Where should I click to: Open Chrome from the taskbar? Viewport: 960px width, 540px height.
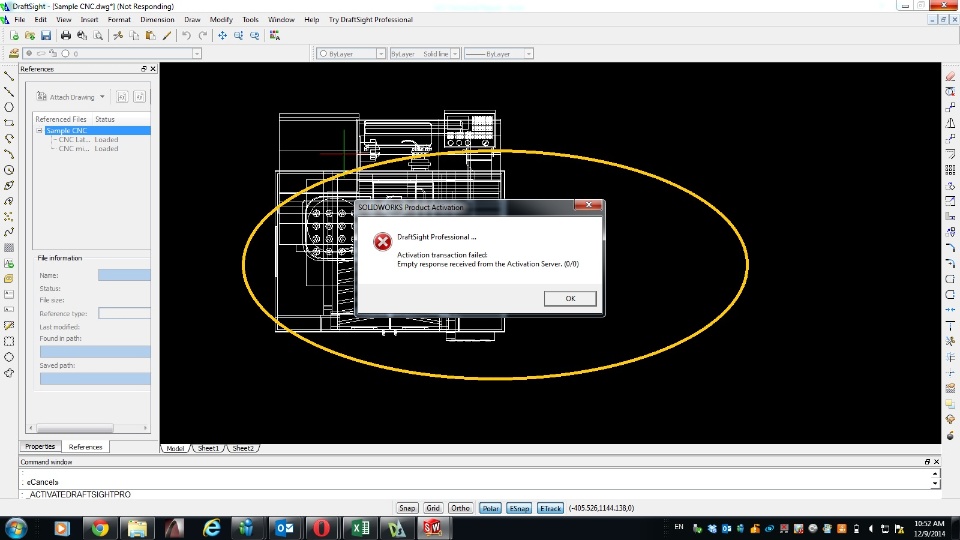tap(100, 528)
